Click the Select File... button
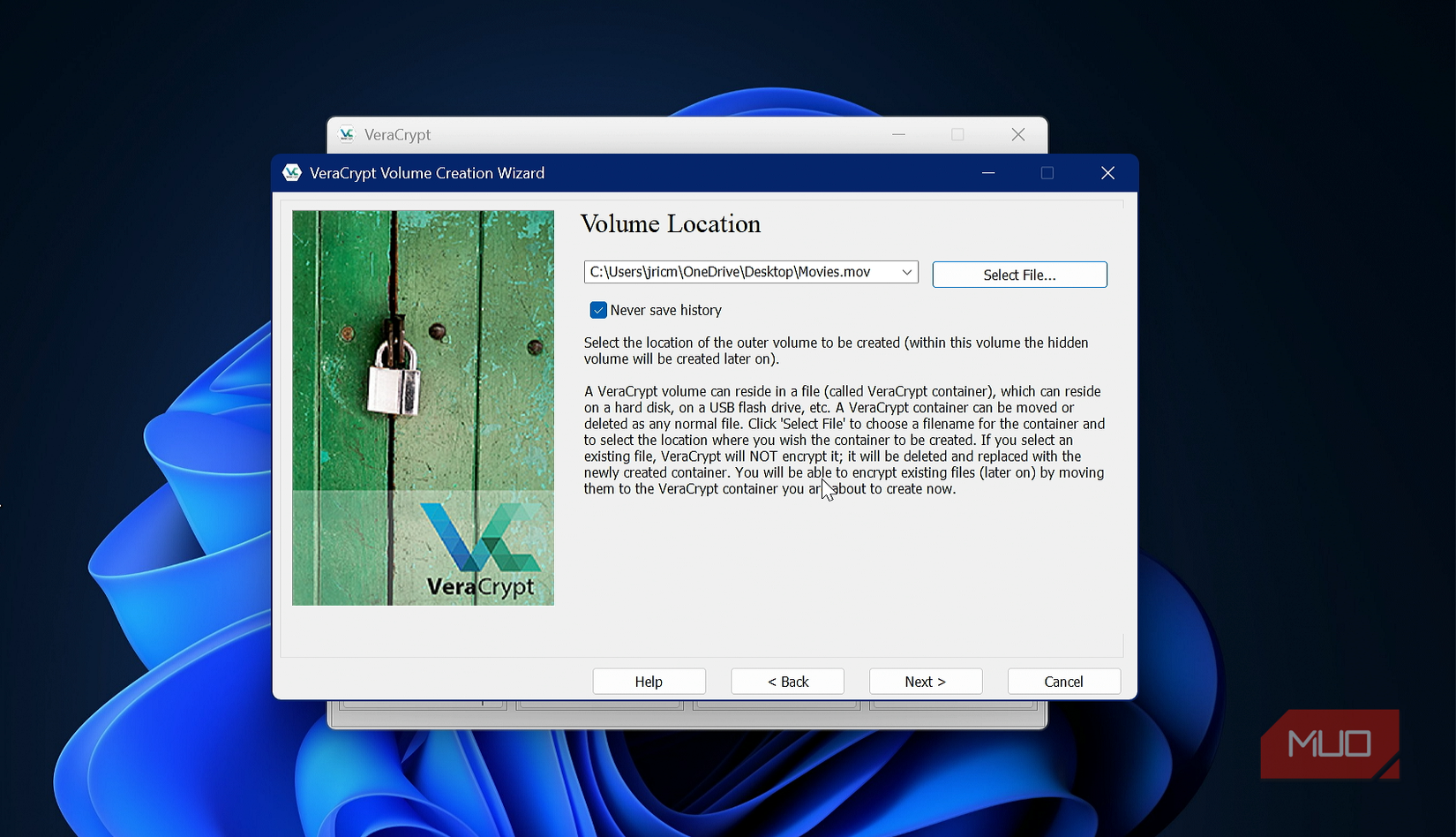 [1019, 275]
